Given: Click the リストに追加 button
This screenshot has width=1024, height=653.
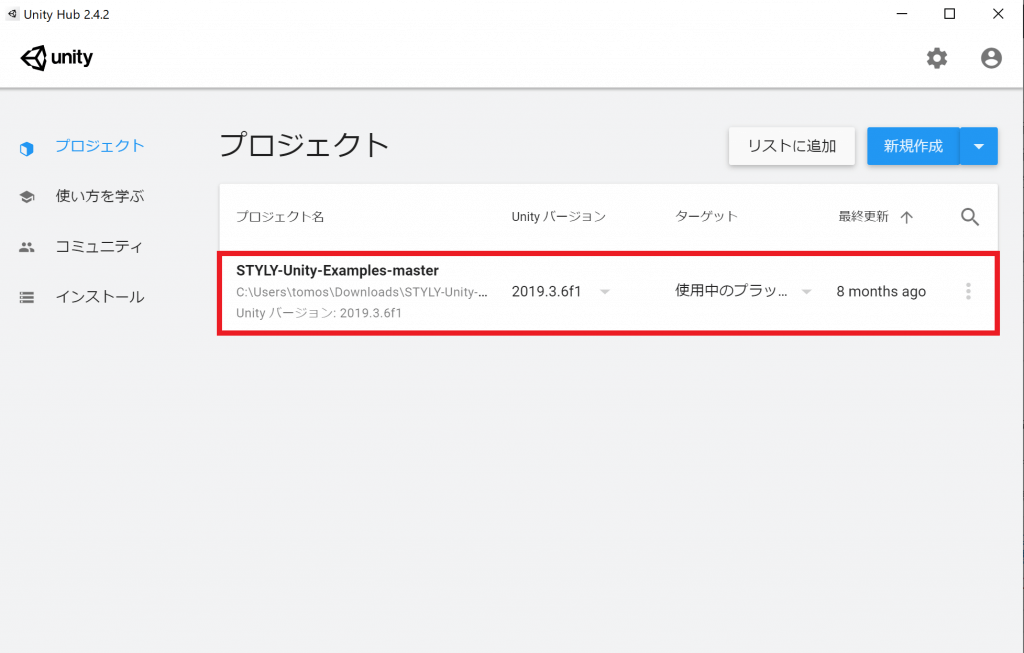Looking at the screenshot, I should 791,146.
